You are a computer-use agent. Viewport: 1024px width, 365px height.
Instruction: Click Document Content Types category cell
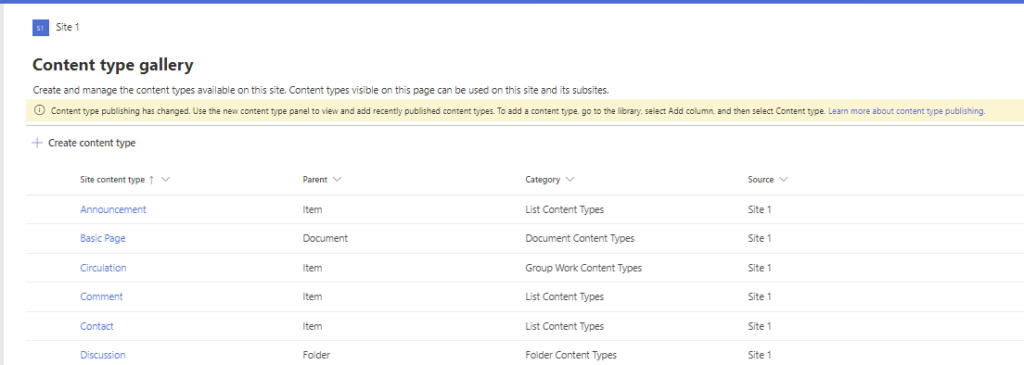click(x=580, y=238)
